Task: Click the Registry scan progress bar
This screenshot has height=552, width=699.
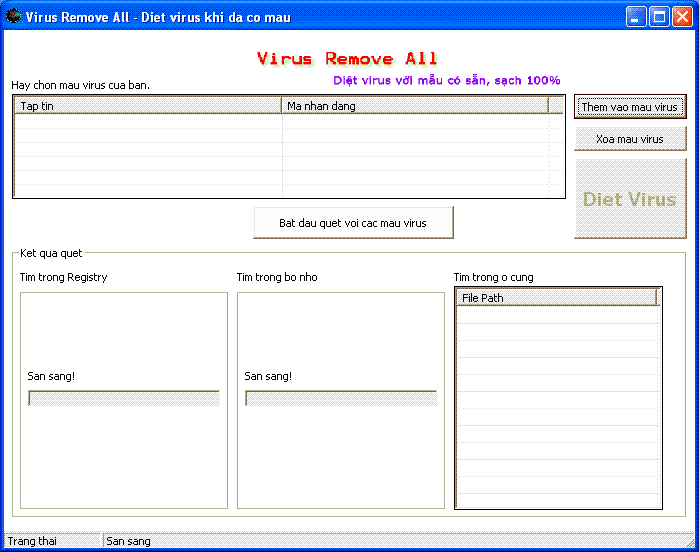Action: tap(124, 398)
